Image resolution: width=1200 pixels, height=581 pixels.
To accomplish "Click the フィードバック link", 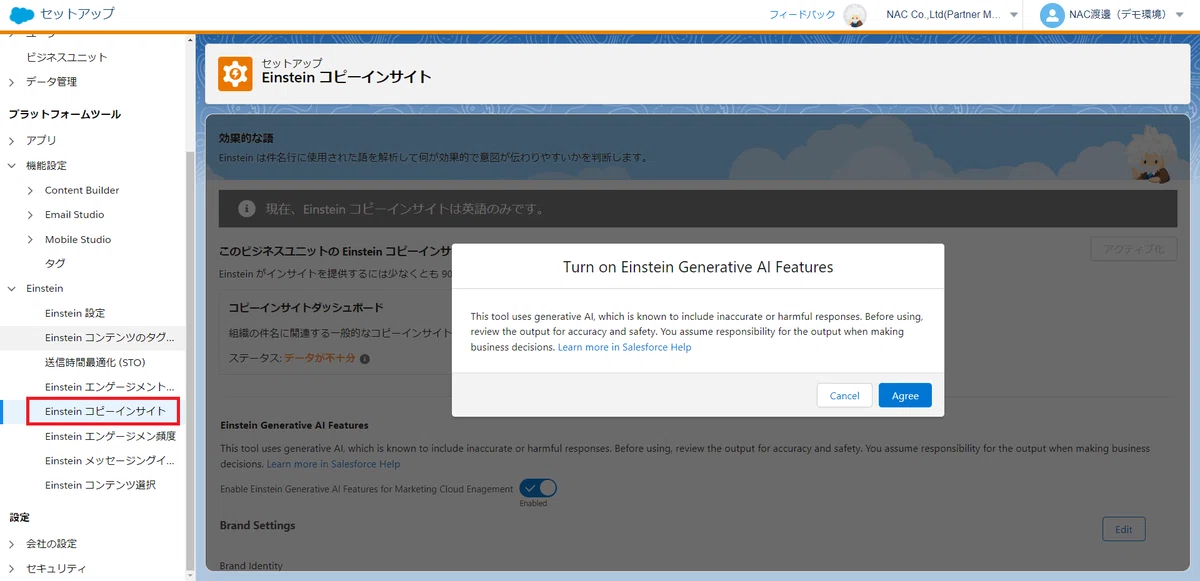I will (x=803, y=15).
